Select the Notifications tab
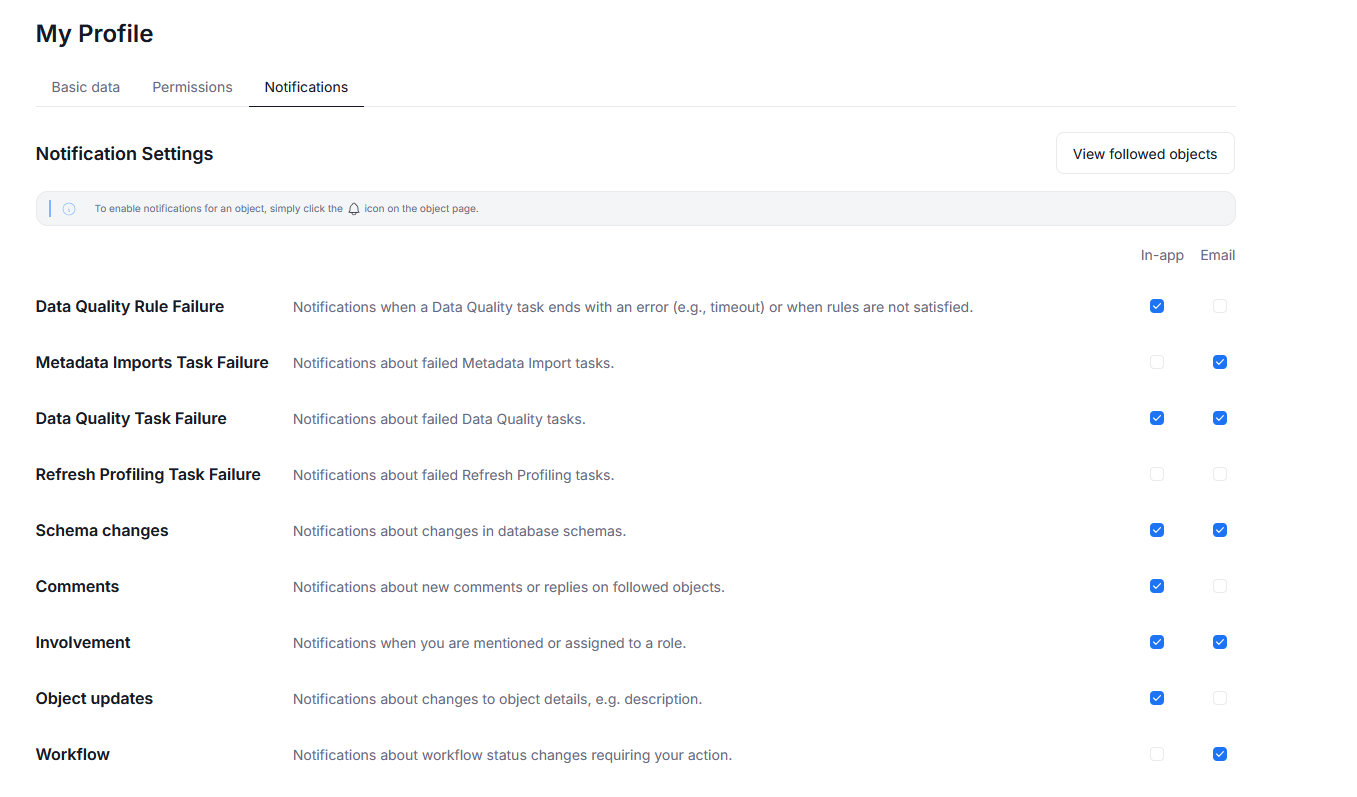Viewport: 1357px width, 797px height. pos(306,87)
